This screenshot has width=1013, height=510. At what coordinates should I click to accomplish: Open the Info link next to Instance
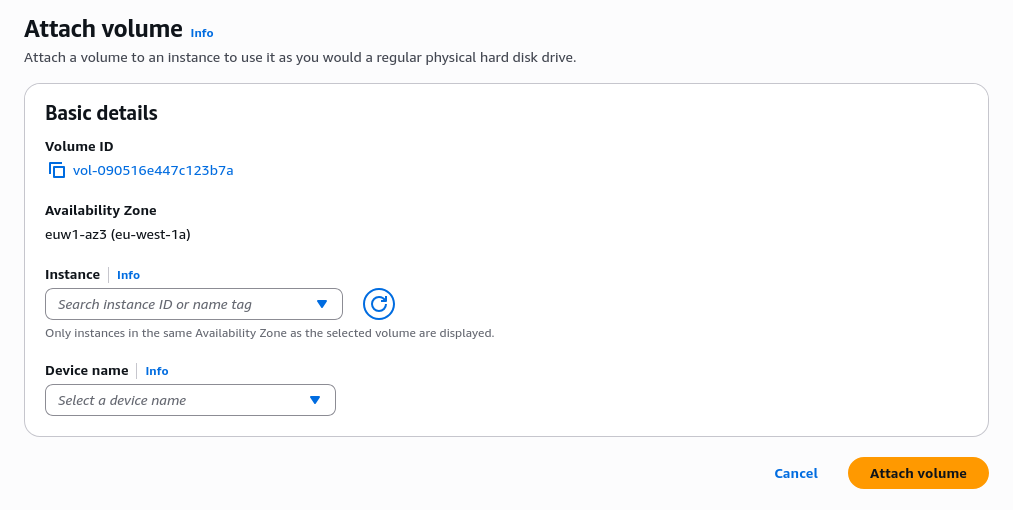[x=128, y=275]
